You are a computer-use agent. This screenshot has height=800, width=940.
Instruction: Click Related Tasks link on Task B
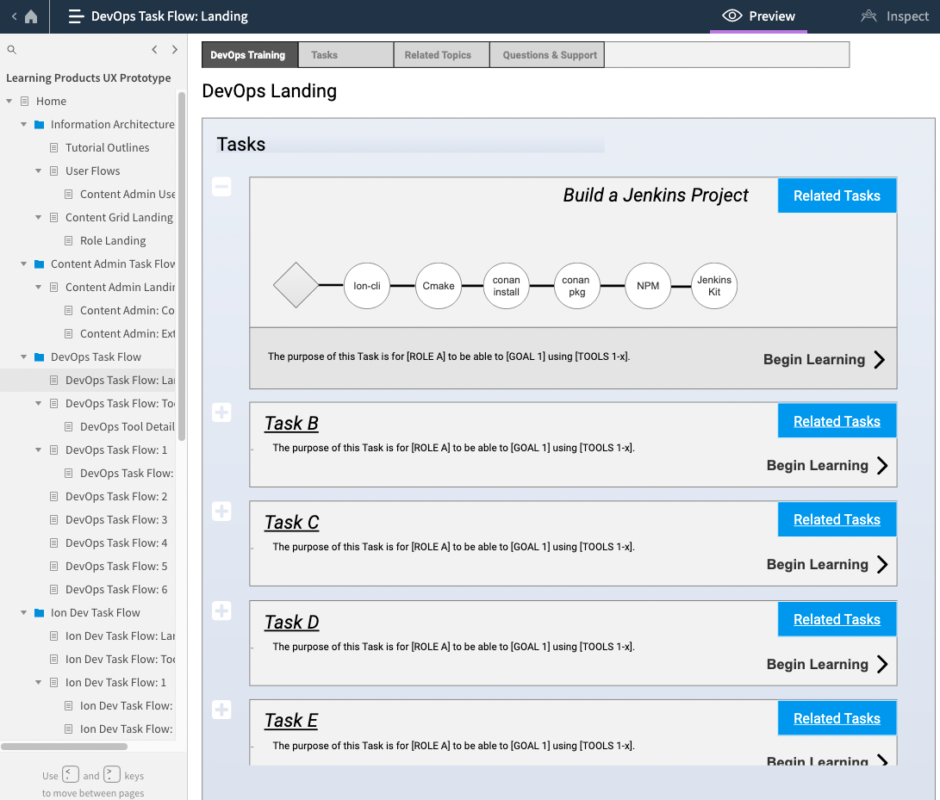[x=837, y=421]
